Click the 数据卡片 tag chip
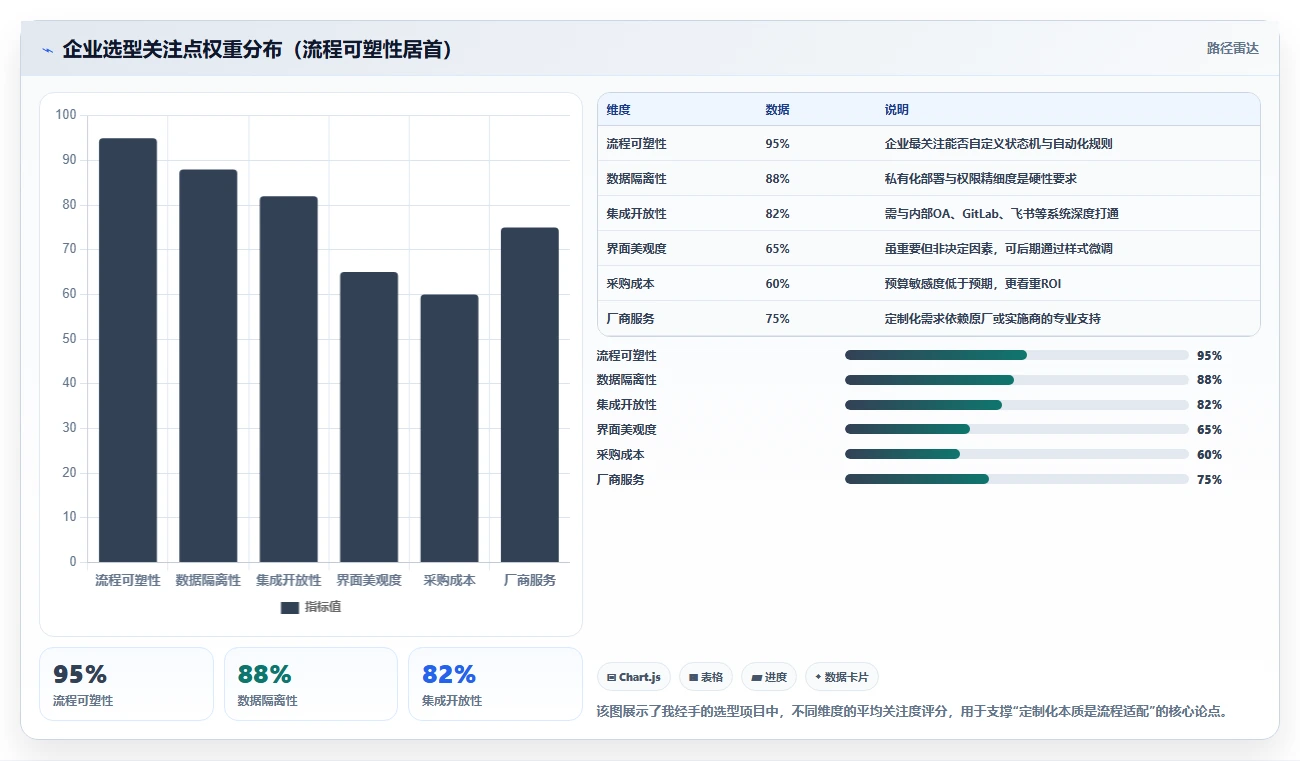The width and height of the screenshot is (1300, 761). [842, 677]
